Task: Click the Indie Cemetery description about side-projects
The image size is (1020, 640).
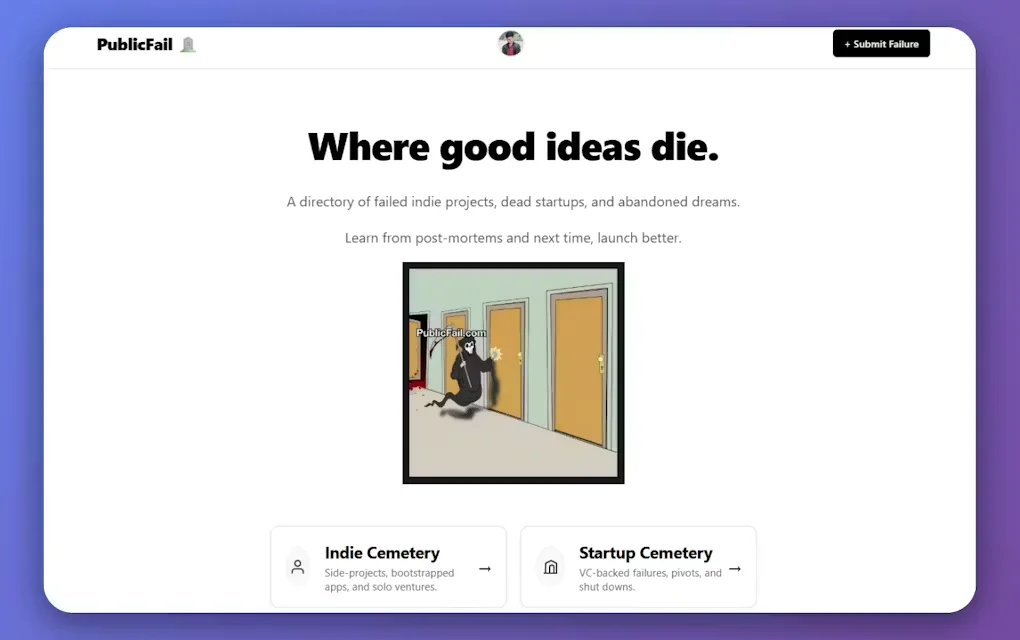Action: 389,580
